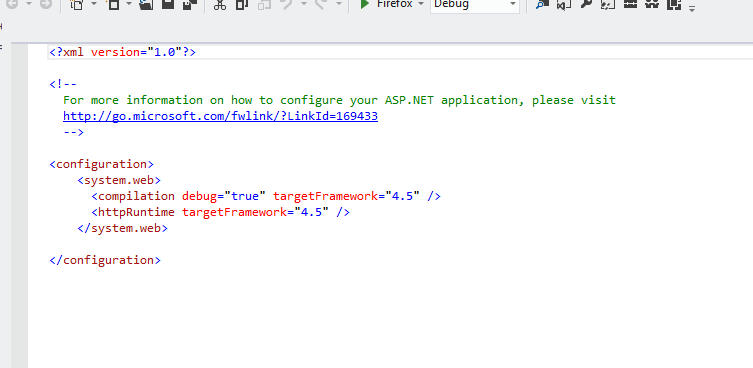The height and width of the screenshot is (368, 753).
Task: Start debugging with green play arrow
Action: click(365, 4)
